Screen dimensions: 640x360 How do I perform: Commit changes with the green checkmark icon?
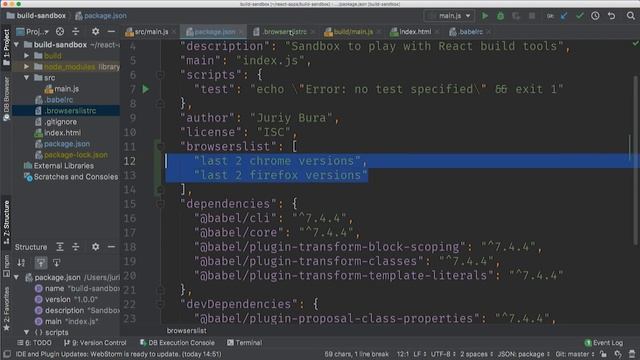tap(580, 16)
